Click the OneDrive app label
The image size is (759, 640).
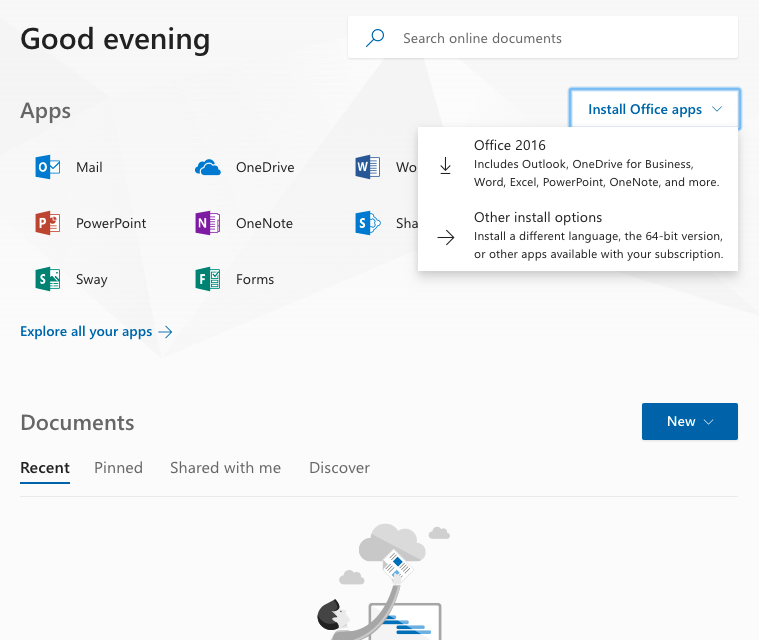(x=265, y=168)
